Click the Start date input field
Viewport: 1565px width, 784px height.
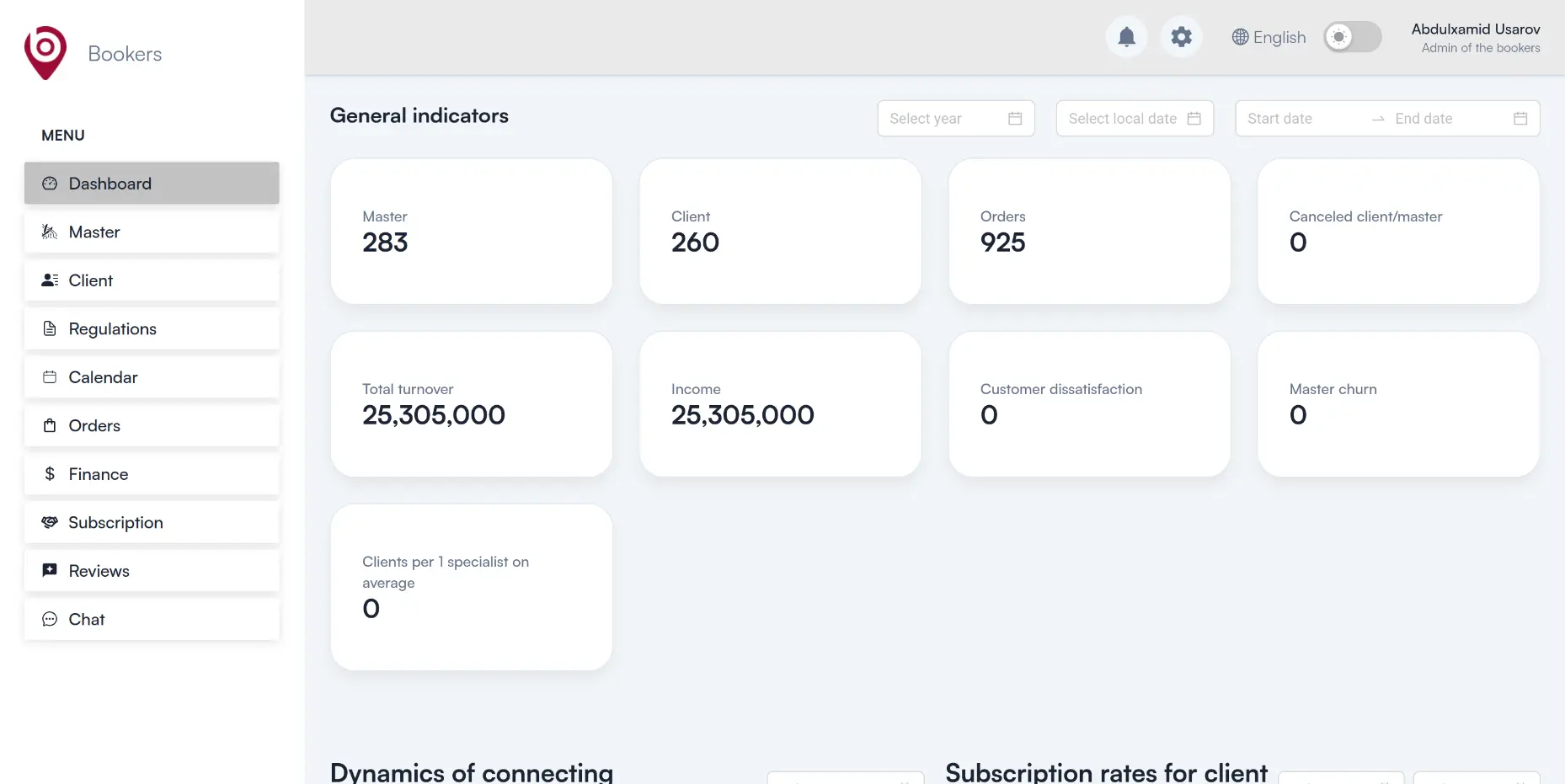[1301, 119]
